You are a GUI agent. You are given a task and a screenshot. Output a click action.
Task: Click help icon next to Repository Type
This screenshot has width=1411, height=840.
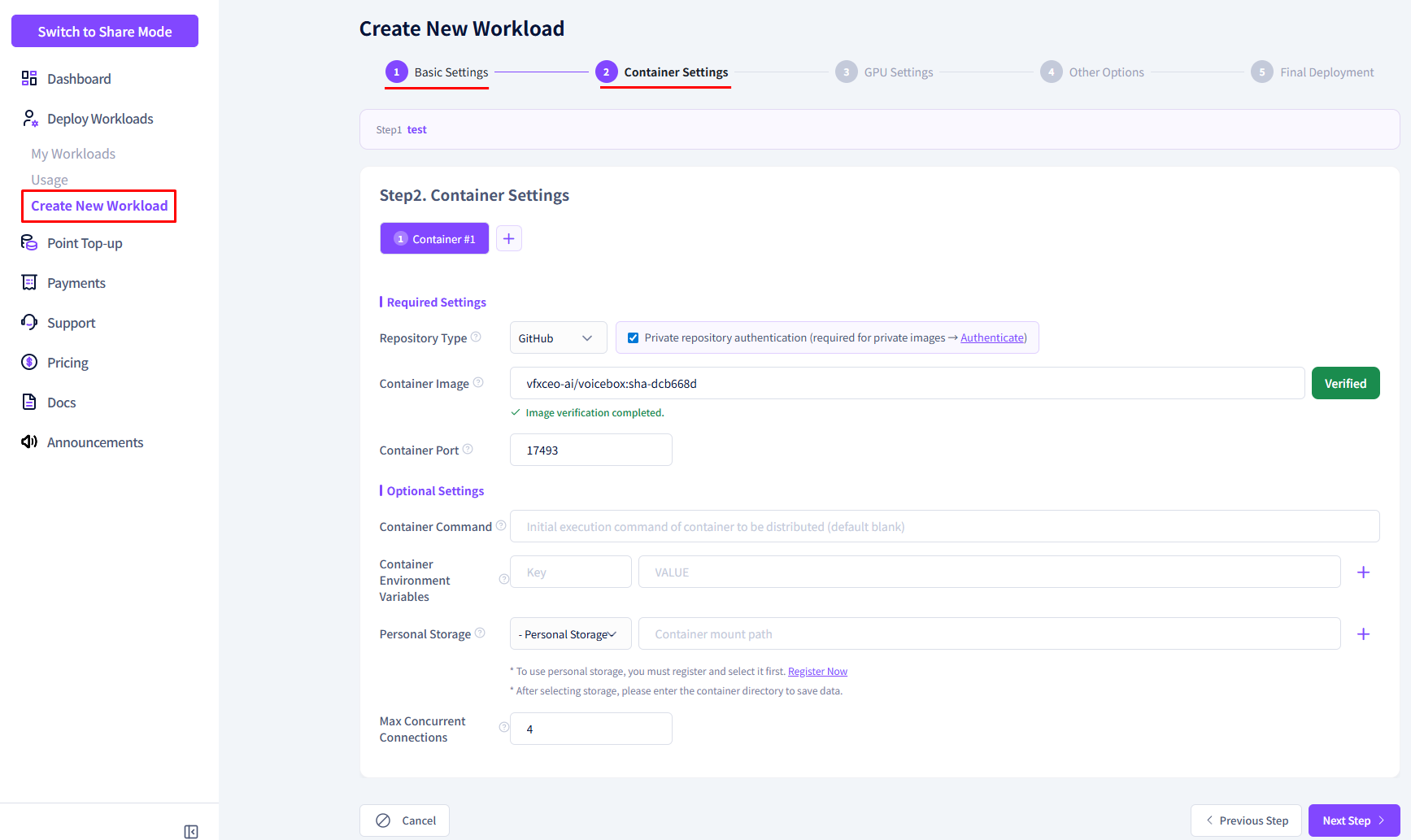point(476,337)
